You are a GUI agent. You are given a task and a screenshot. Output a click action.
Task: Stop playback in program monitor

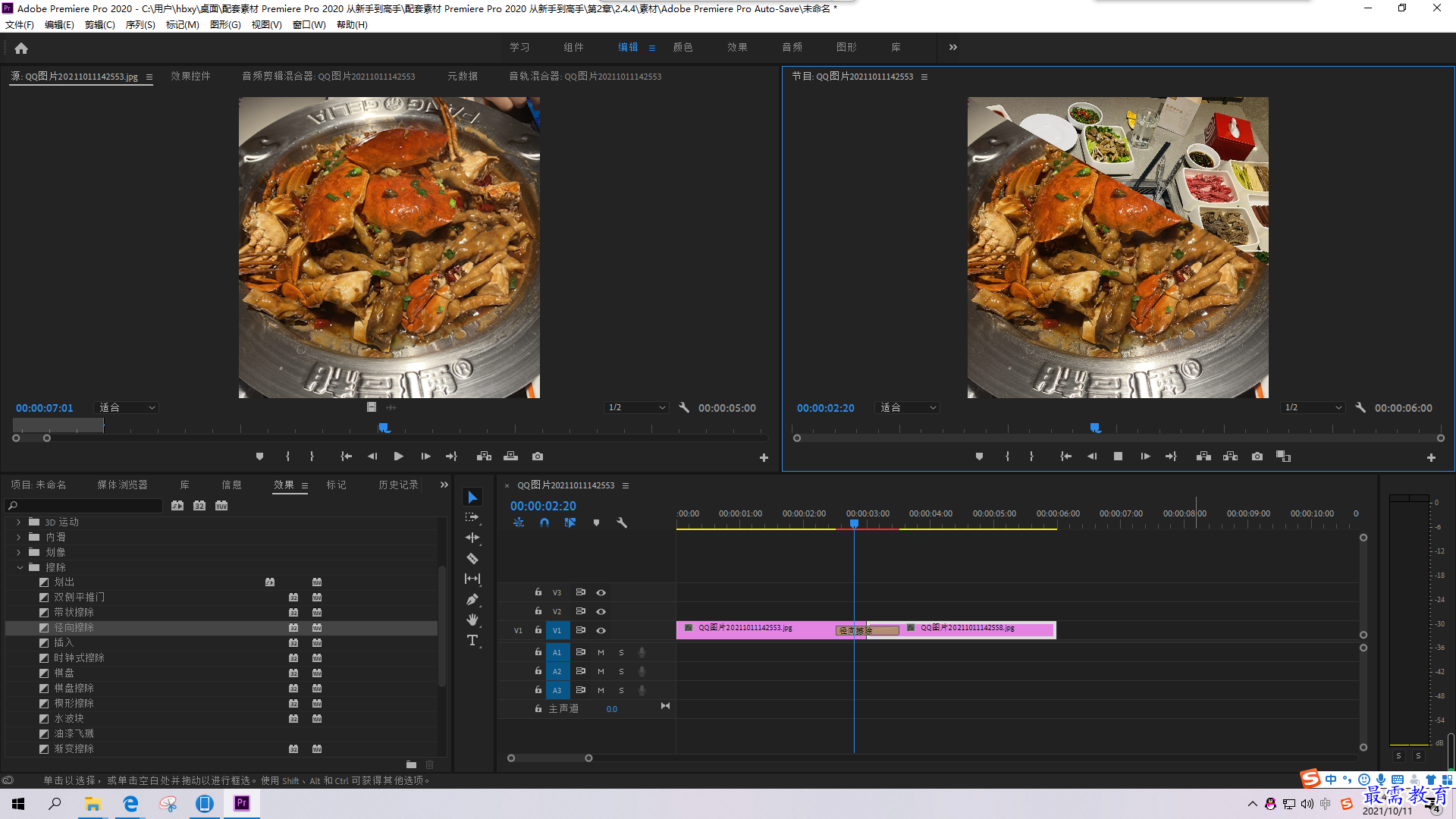click(x=1118, y=457)
